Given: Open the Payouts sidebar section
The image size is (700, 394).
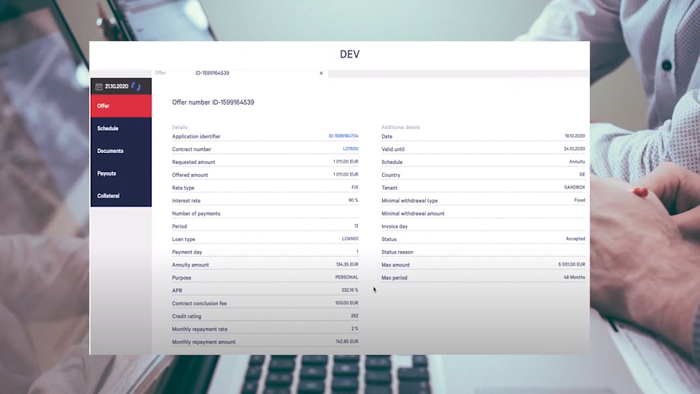Looking at the screenshot, I should point(121,173).
